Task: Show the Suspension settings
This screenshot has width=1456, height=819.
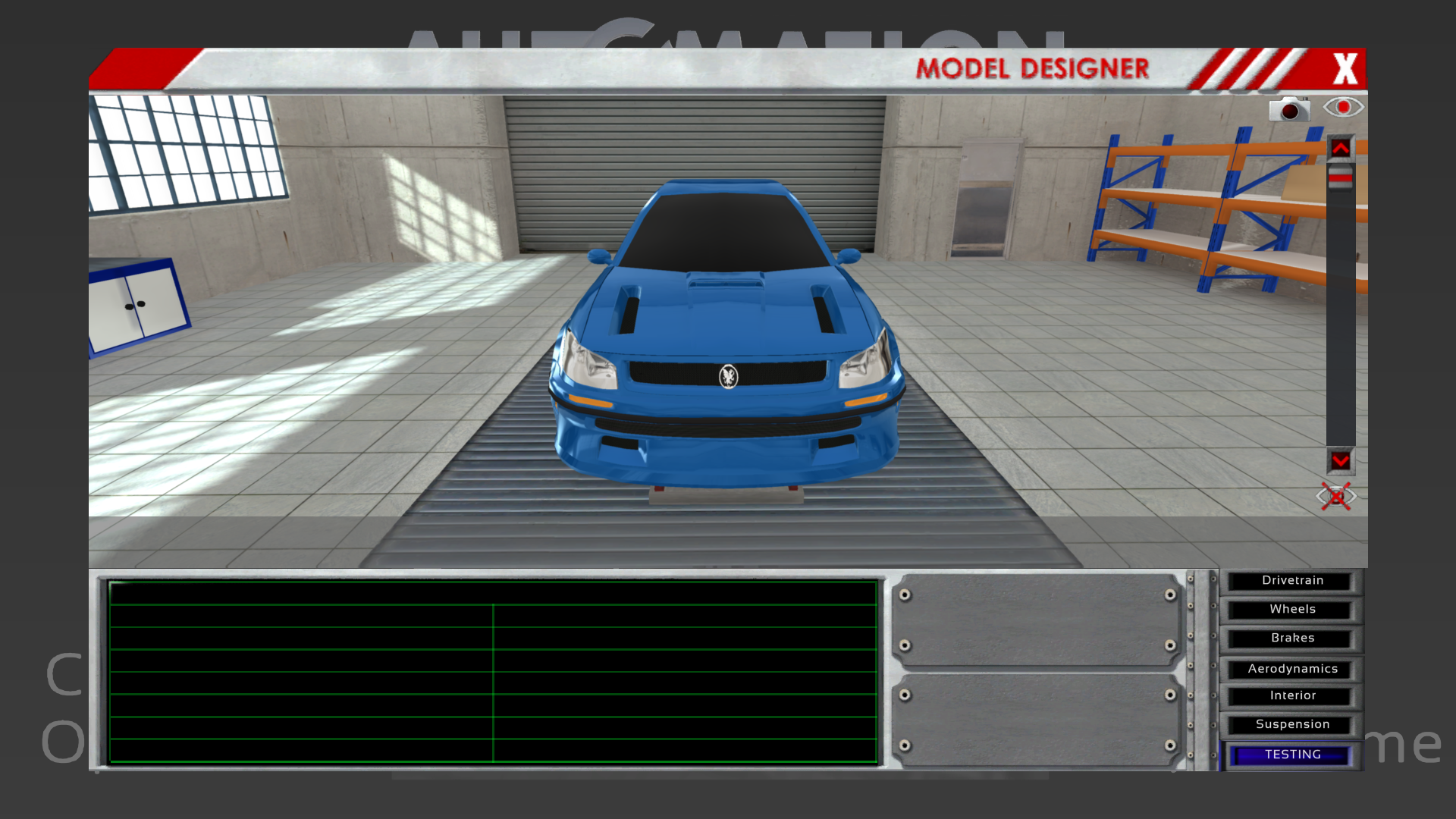Action: pyautogui.click(x=1291, y=725)
